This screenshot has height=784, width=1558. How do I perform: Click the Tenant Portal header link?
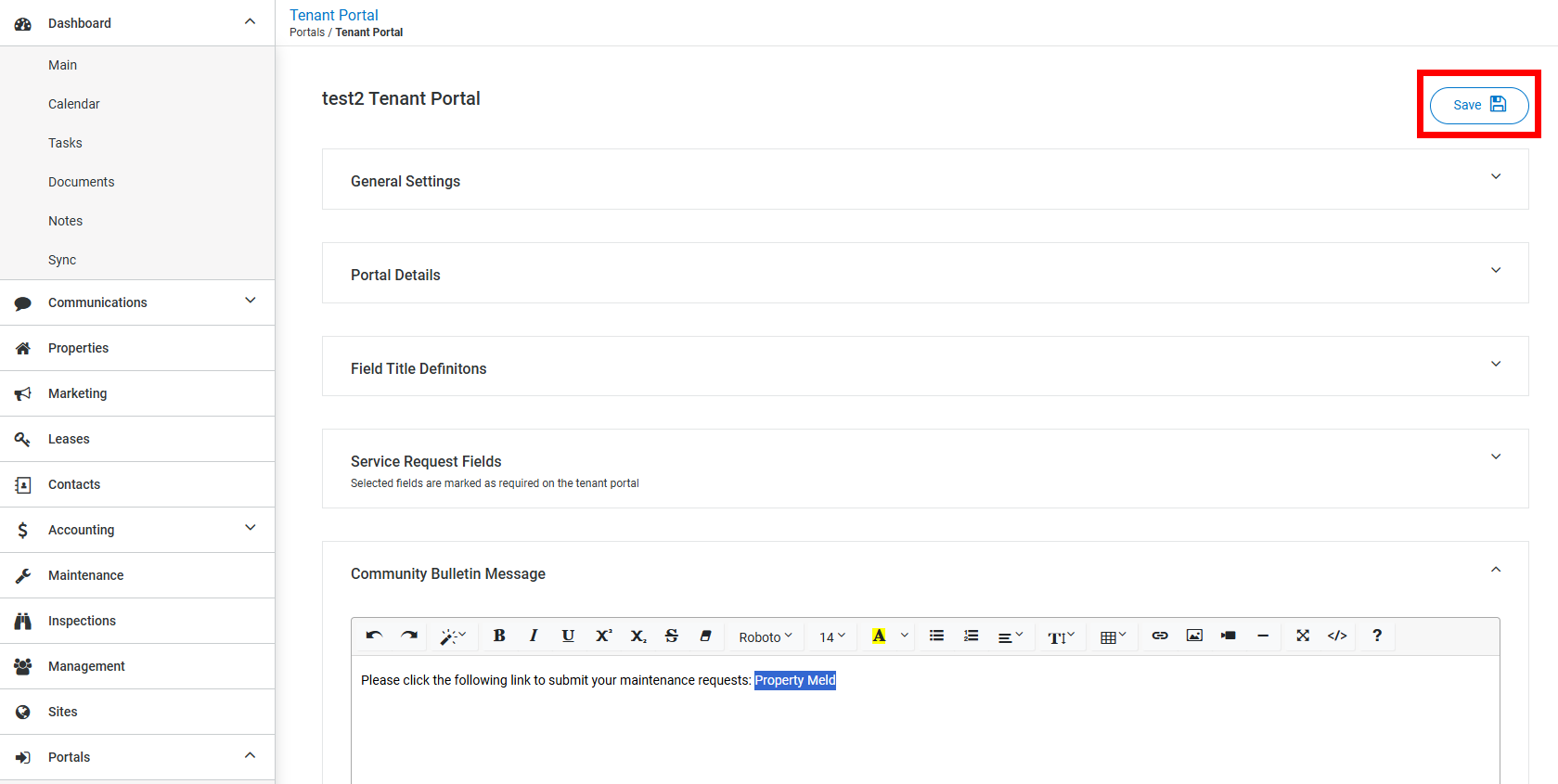pos(334,15)
